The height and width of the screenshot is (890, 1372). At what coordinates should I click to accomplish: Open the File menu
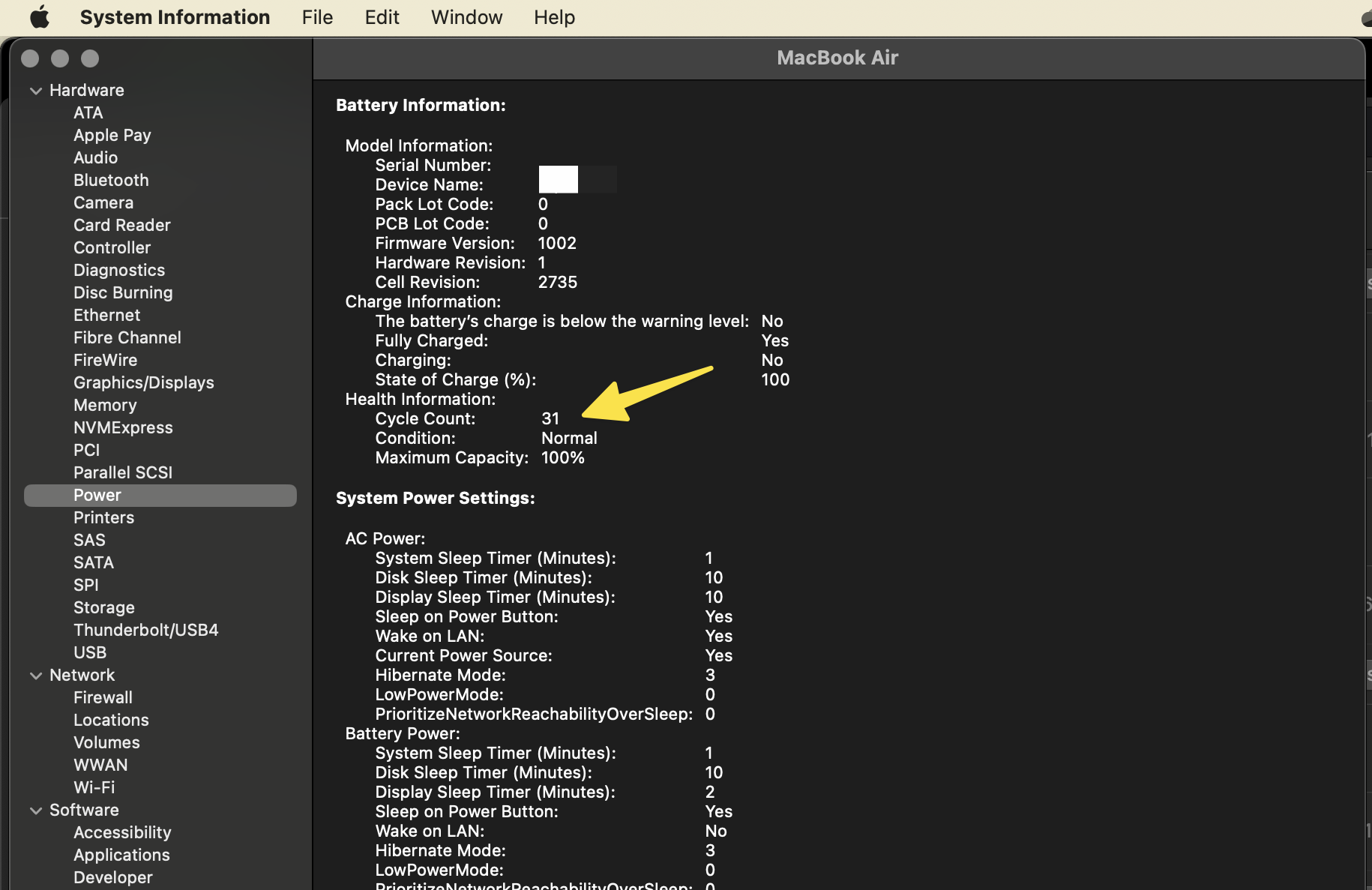click(317, 16)
